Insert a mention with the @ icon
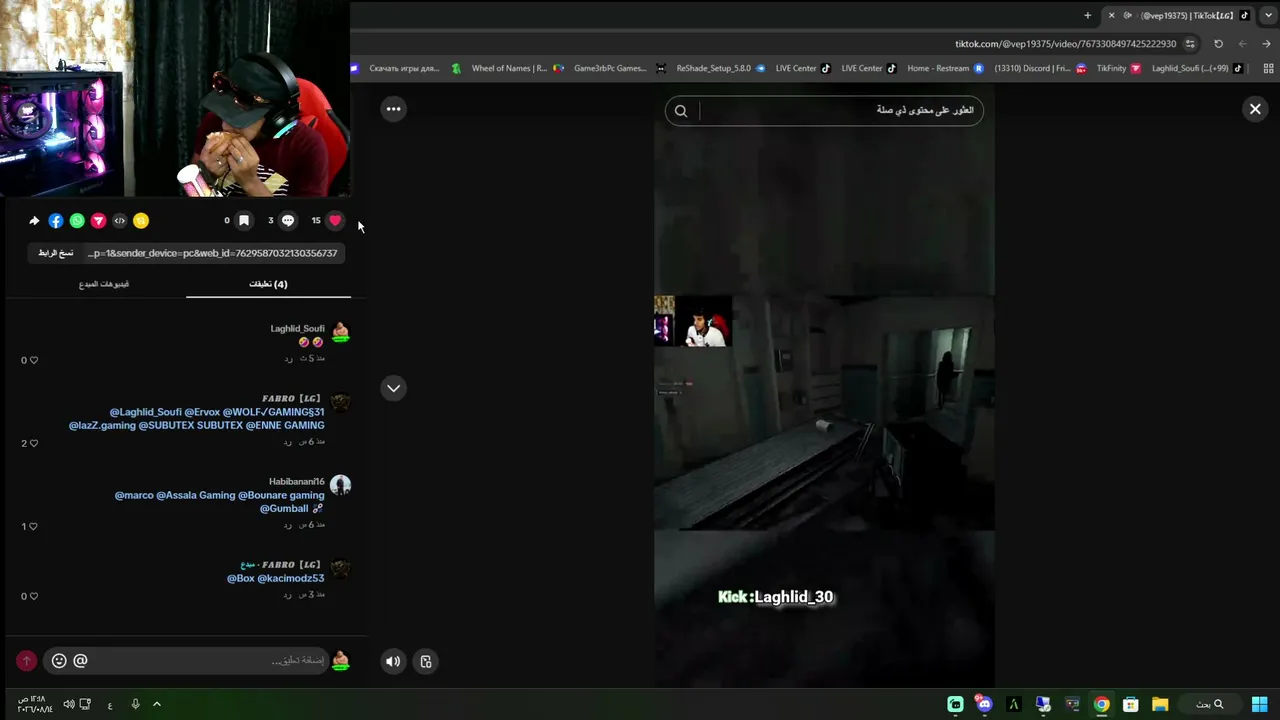Screen dimensions: 1280x720 tap(80, 660)
